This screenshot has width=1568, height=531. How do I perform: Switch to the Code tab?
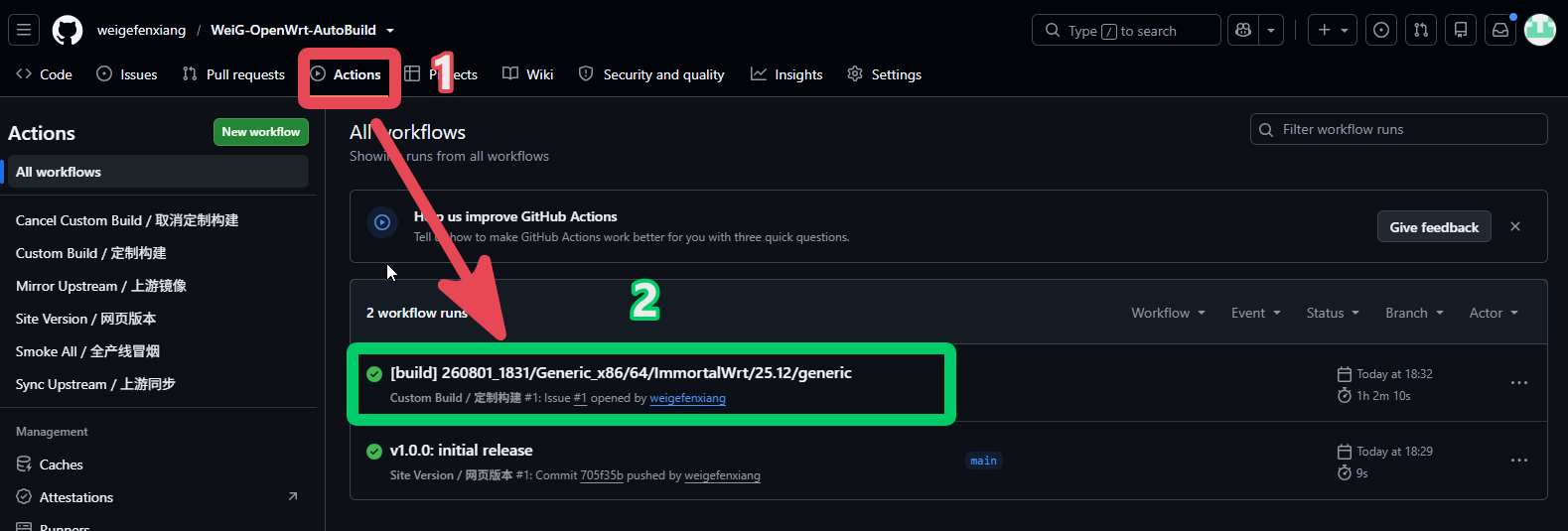(44, 74)
